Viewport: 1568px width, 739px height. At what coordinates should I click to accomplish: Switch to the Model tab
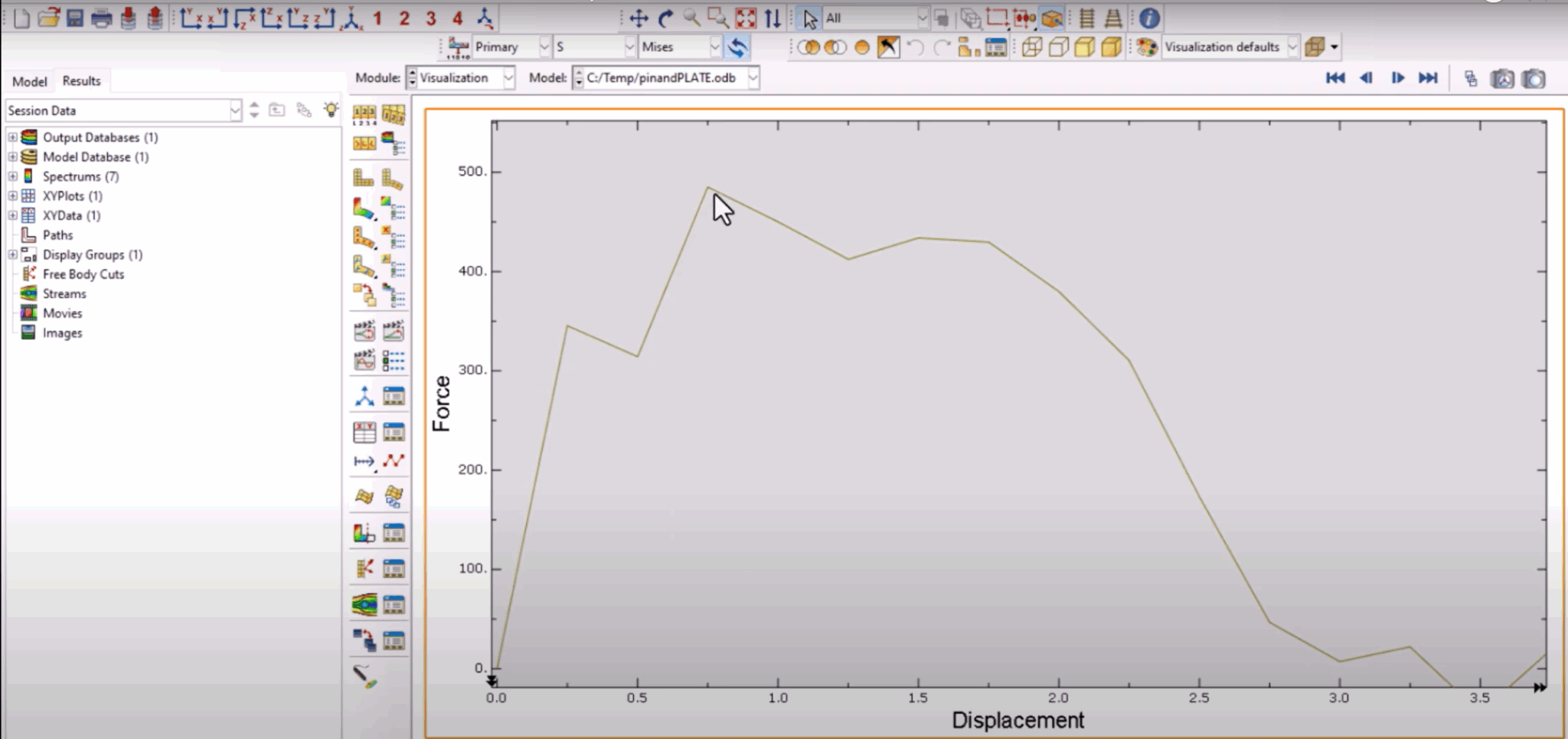pos(30,80)
